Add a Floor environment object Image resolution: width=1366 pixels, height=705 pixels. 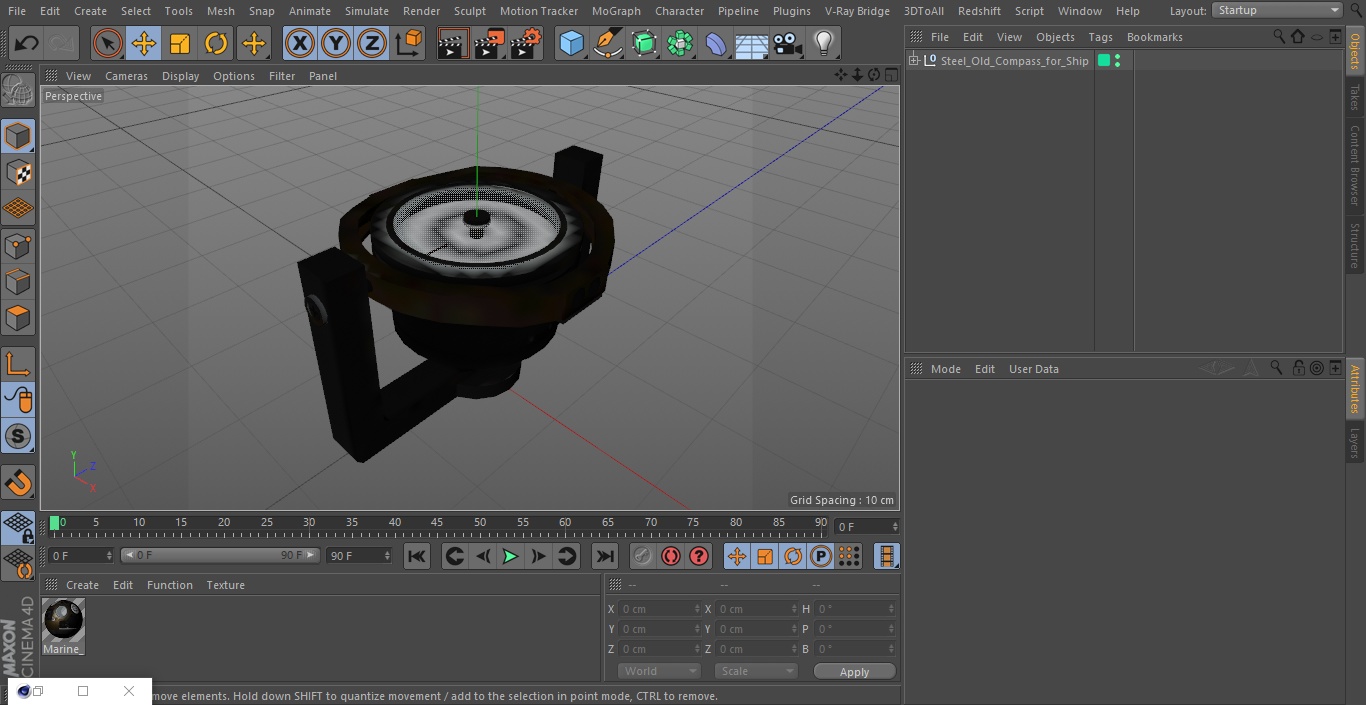pyautogui.click(x=752, y=44)
